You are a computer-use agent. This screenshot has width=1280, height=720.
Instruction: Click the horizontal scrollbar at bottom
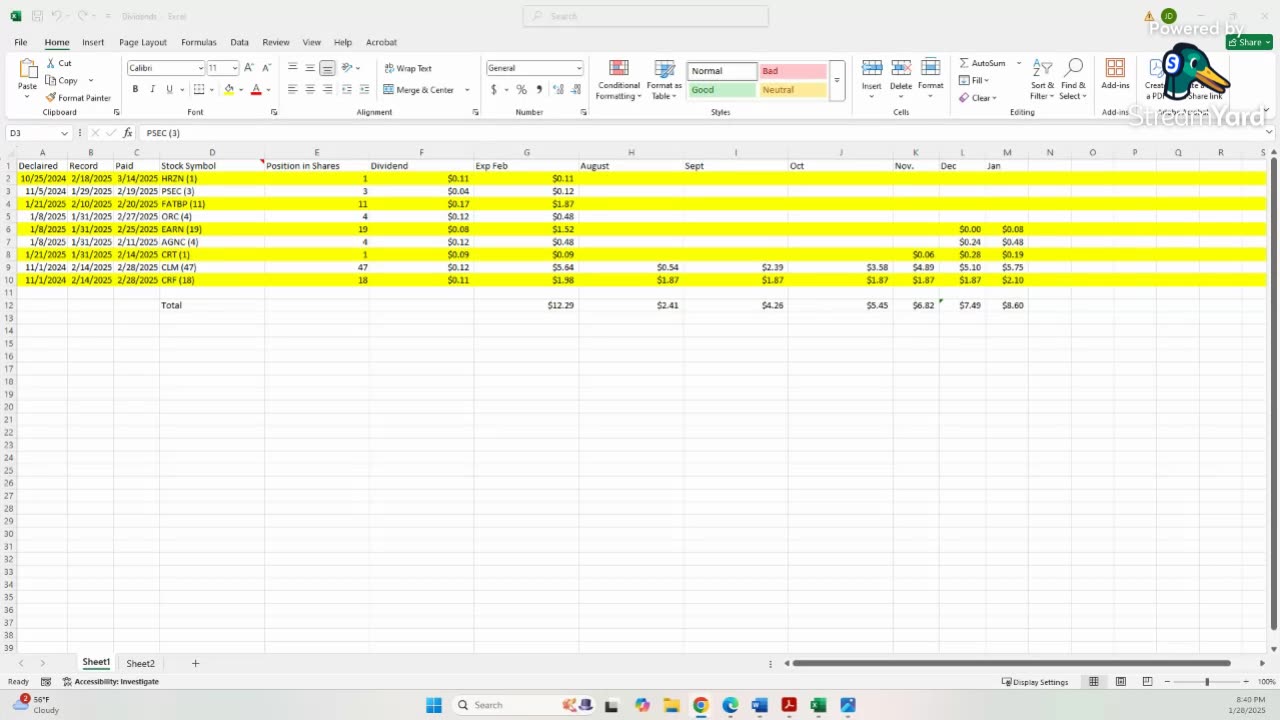tap(1012, 663)
